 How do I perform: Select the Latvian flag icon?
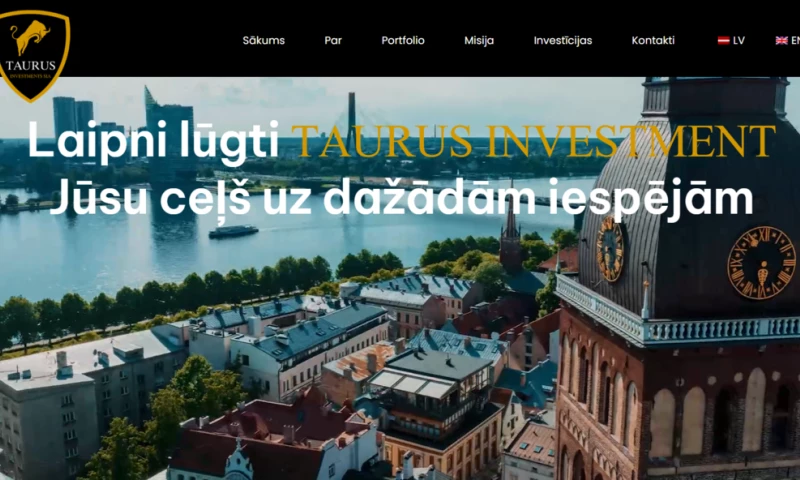[x=723, y=40]
